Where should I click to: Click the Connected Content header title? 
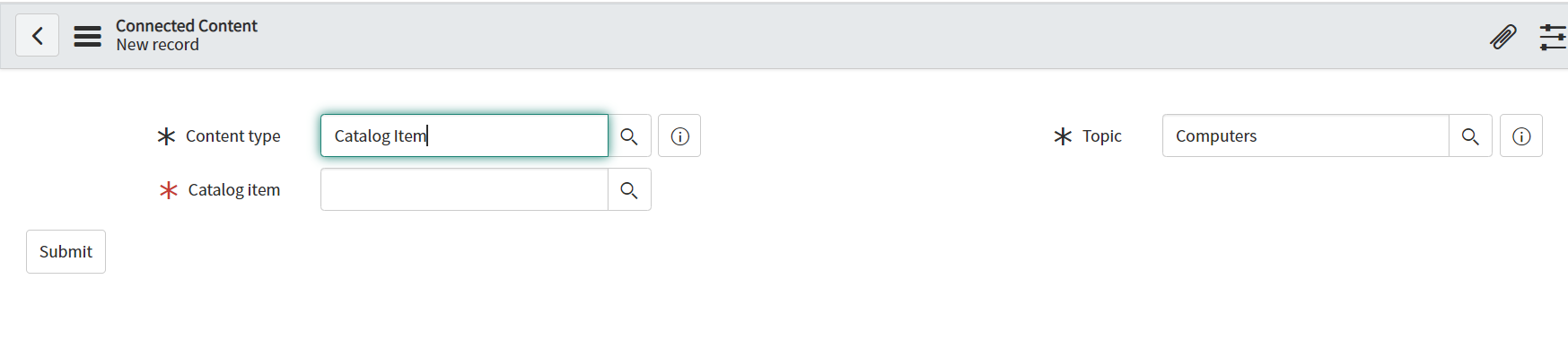point(187,26)
